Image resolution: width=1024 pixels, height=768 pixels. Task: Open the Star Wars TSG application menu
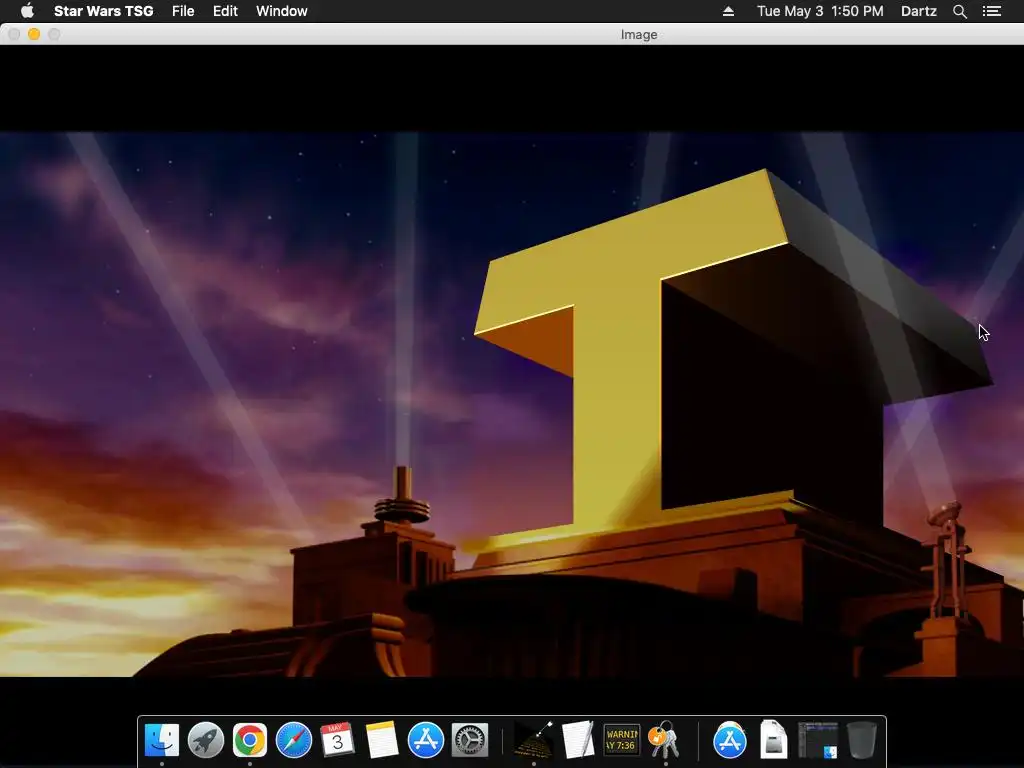(x=103, y=11)
